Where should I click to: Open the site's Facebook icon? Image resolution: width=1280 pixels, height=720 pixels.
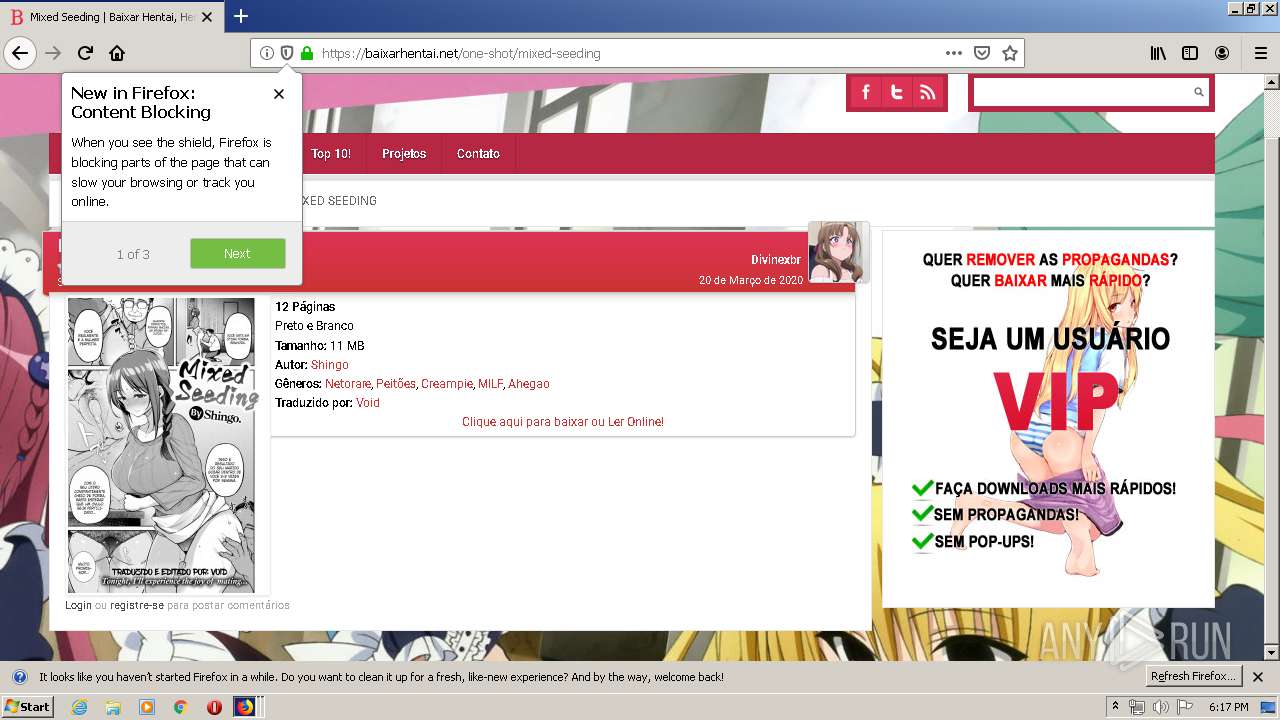(x=866, y=93)
